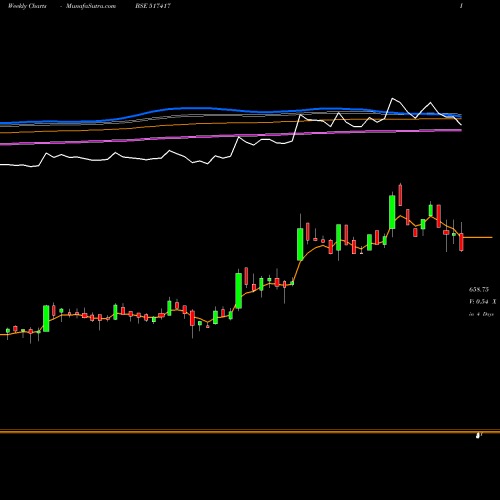Viewport: 500px width, 500px height.
Task: Click the MunafaSutra.com label
Action: [91, 6]
